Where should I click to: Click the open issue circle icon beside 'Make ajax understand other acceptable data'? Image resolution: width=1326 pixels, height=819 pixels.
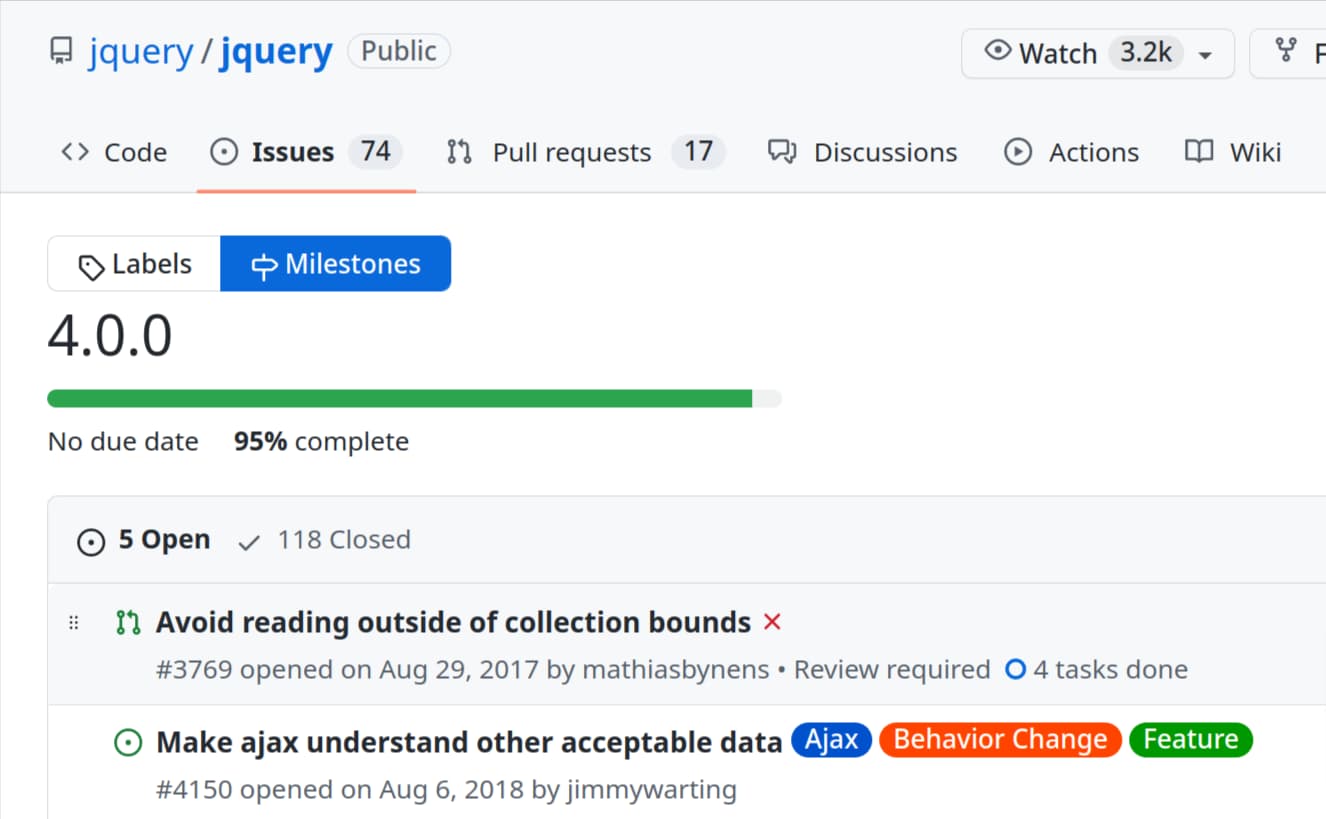pos(127,742)
